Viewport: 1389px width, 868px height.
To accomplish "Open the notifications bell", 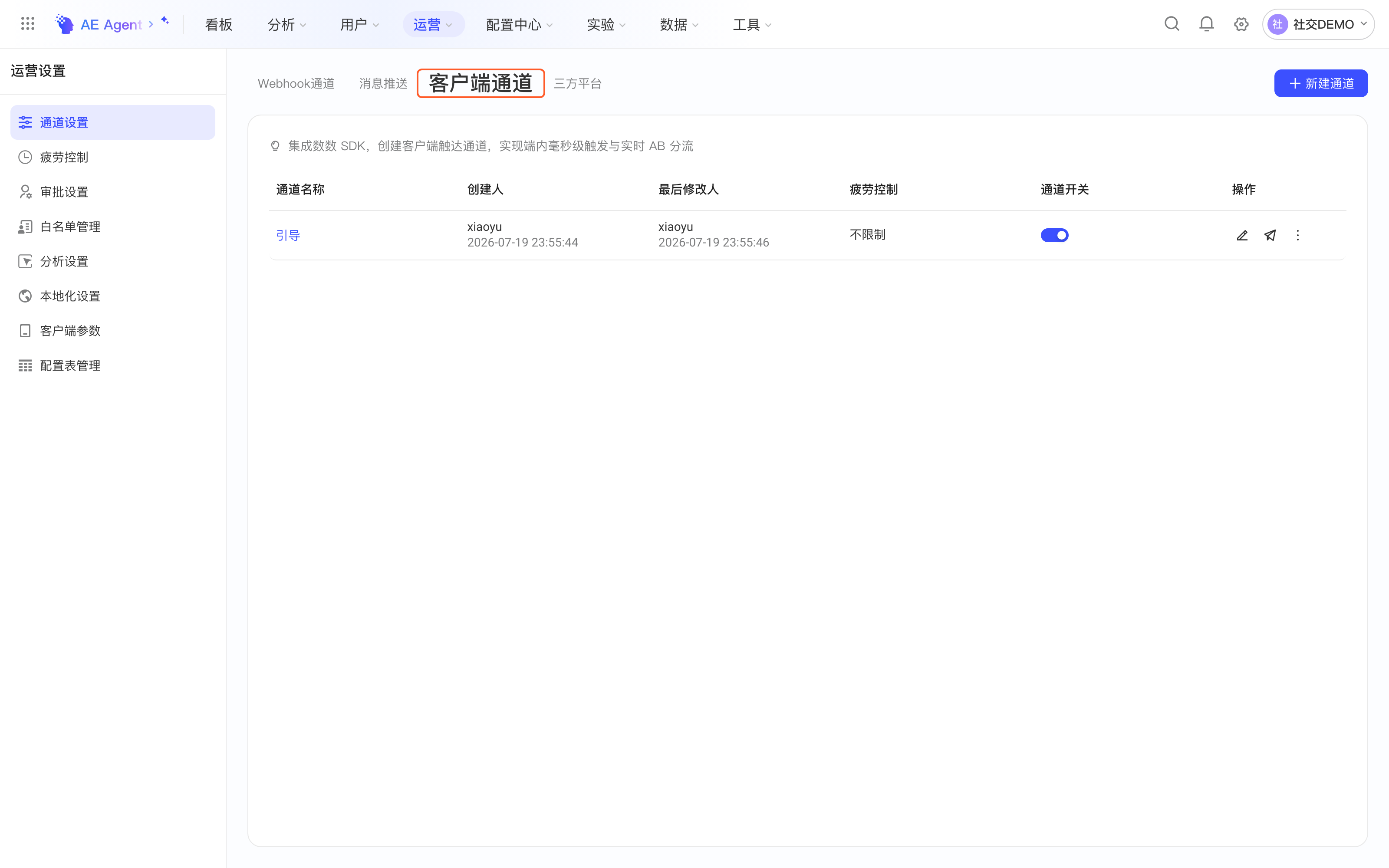I will click(x=1207, y=24).
